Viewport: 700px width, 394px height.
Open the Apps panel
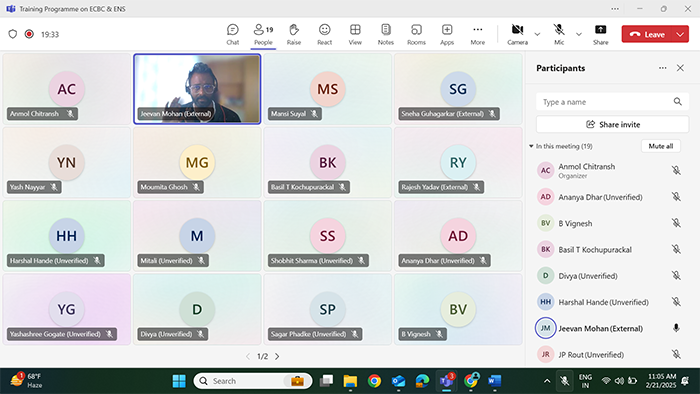point(447,34)
